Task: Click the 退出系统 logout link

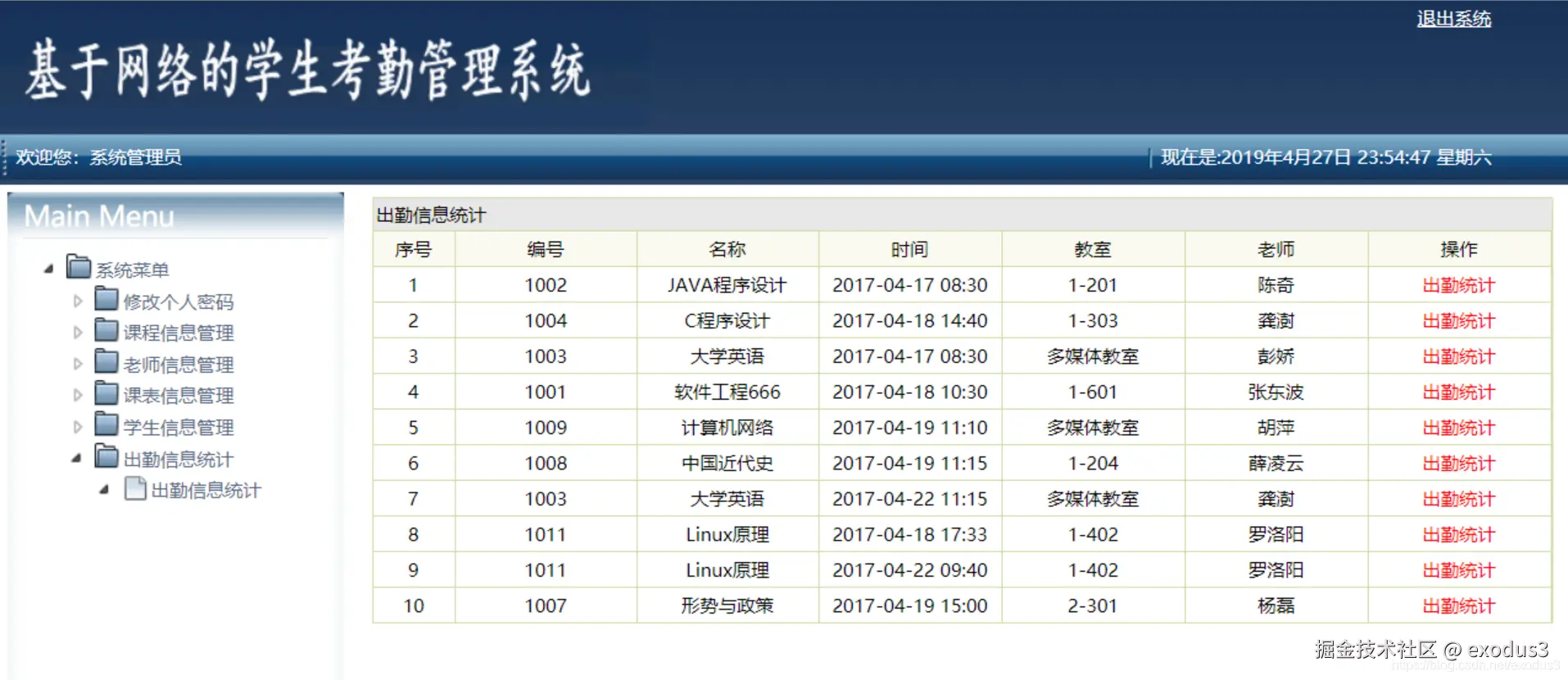Action: [x=1454, y=19]
